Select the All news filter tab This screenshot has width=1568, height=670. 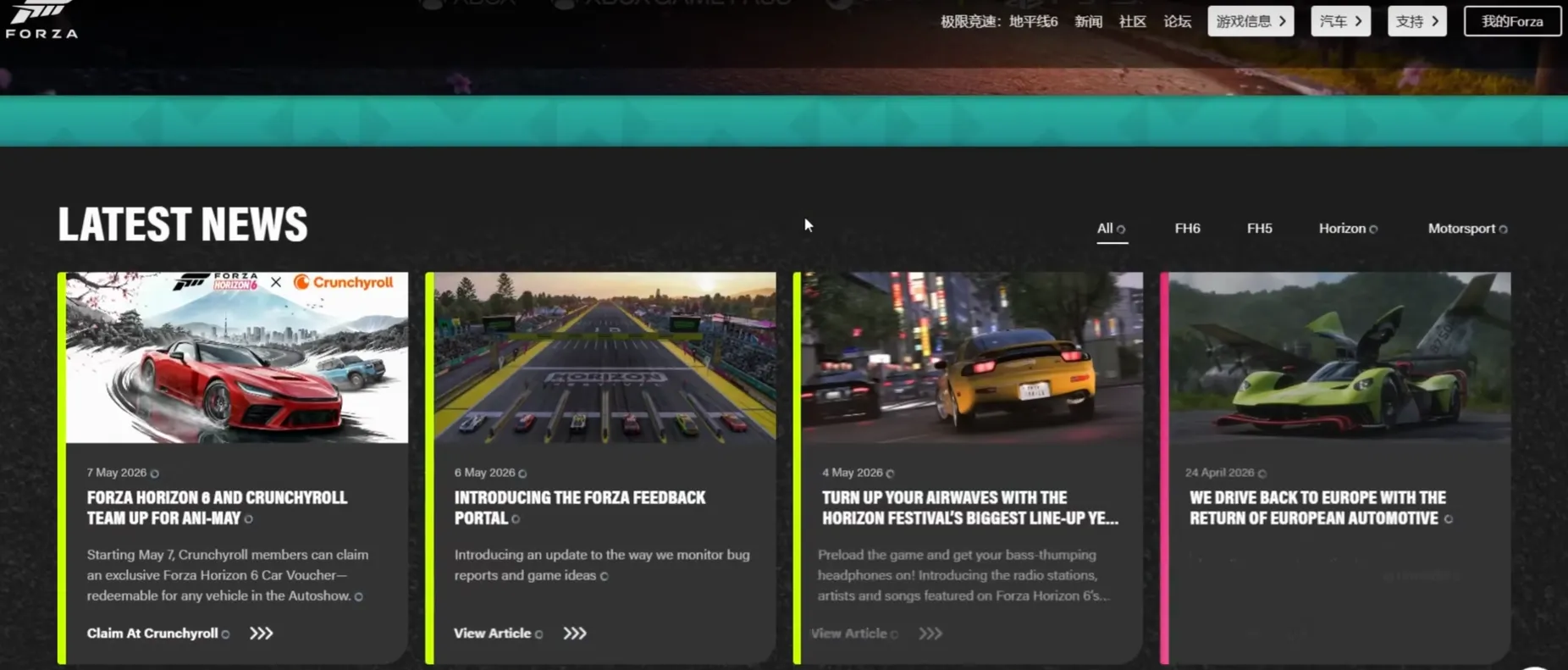pos(1111,229)
